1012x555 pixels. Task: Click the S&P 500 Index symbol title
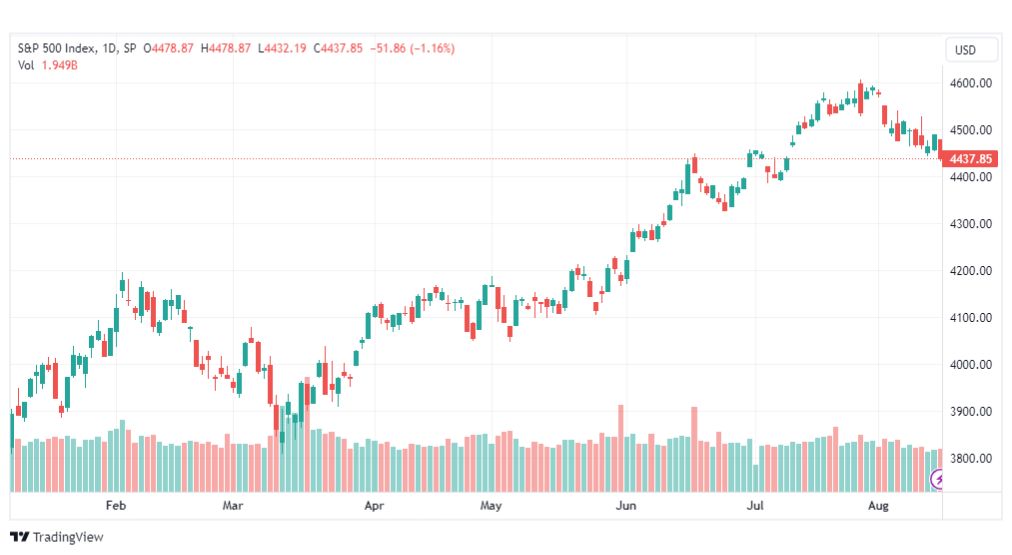pos(57,48)
